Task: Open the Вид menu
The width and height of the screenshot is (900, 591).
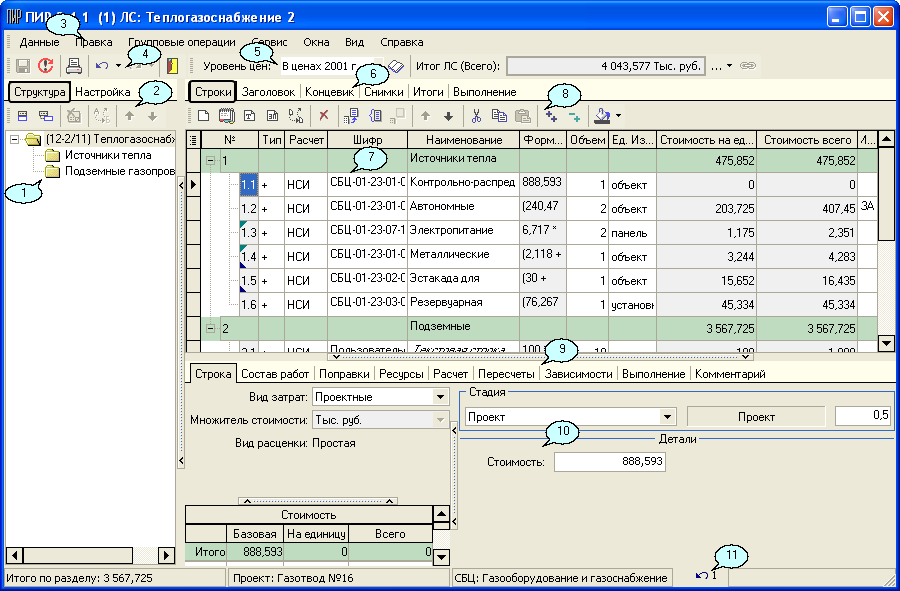Action: coord(355,42)
